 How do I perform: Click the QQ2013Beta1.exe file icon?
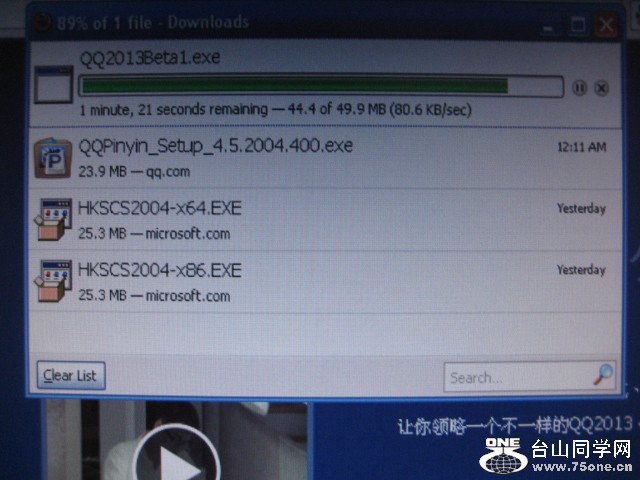pos(54,85)
